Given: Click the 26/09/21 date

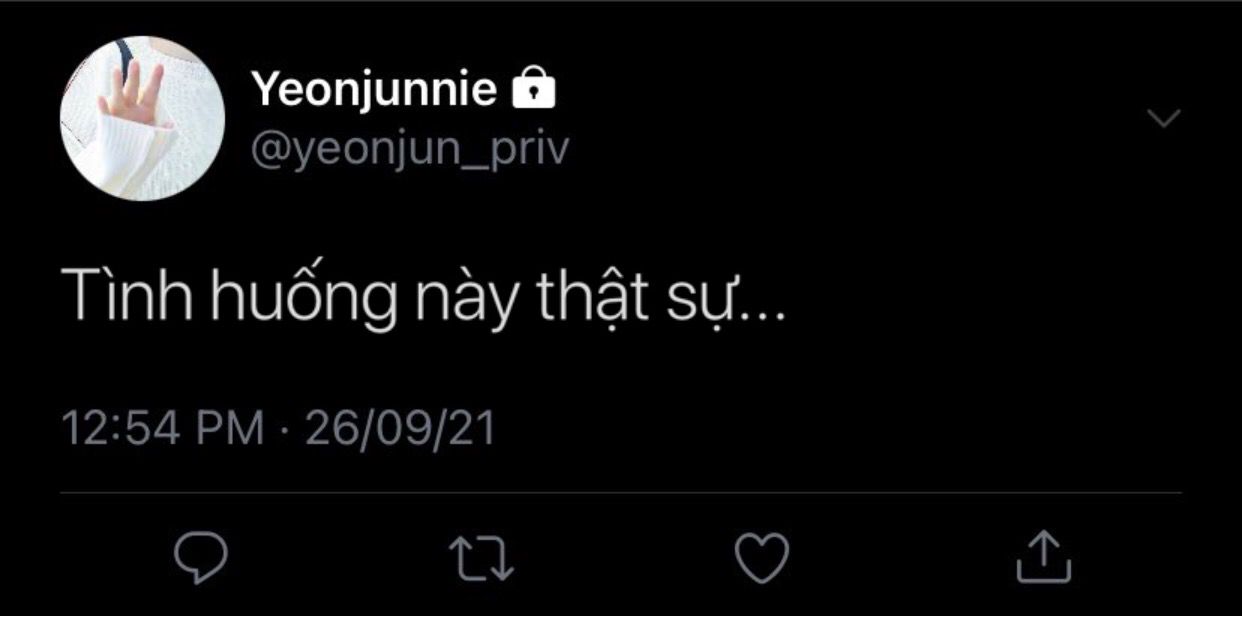Looking at the screenshot, I should point(400,428).
